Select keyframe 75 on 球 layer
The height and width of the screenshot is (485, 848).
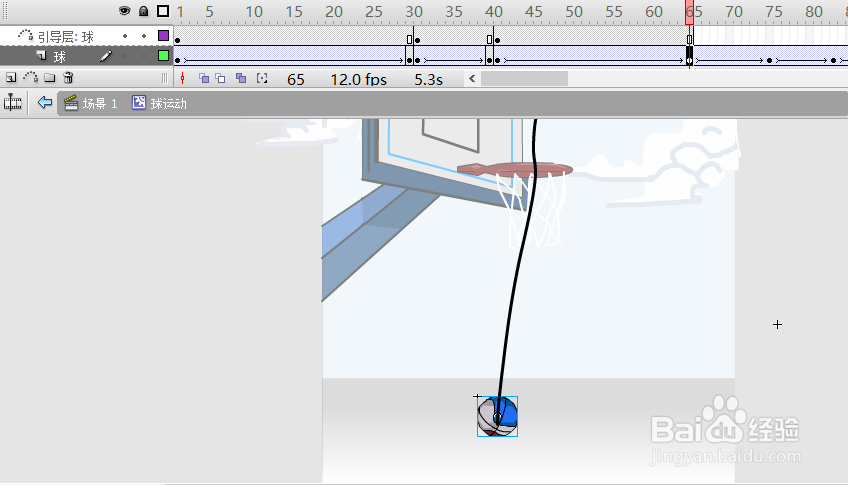[770, 61]
